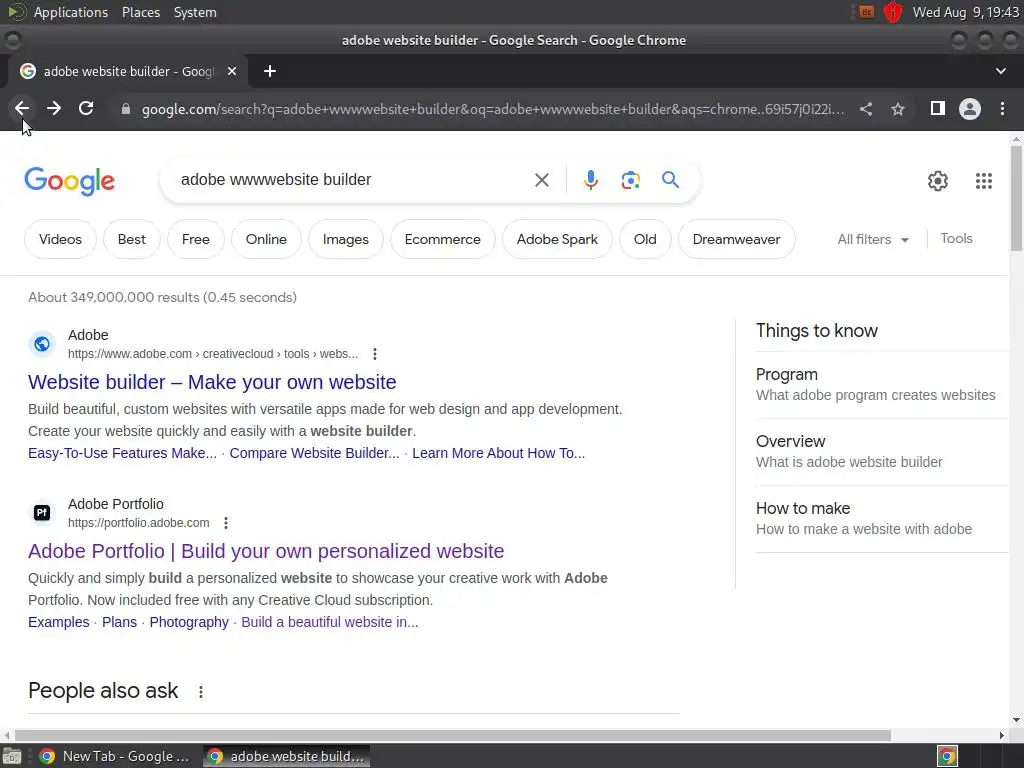This screenshot has width=1024, height=768.
Task: Select the Free filter chip
Action: point(195,239)
